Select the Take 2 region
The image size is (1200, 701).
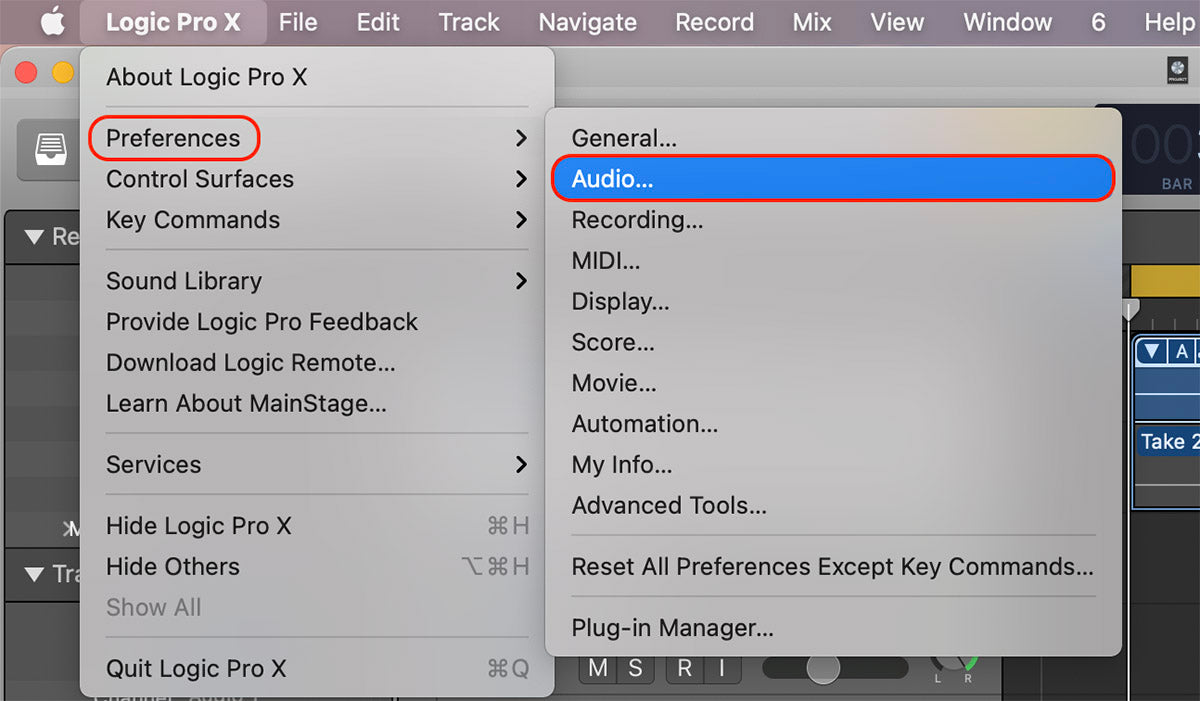(1166, 442)
